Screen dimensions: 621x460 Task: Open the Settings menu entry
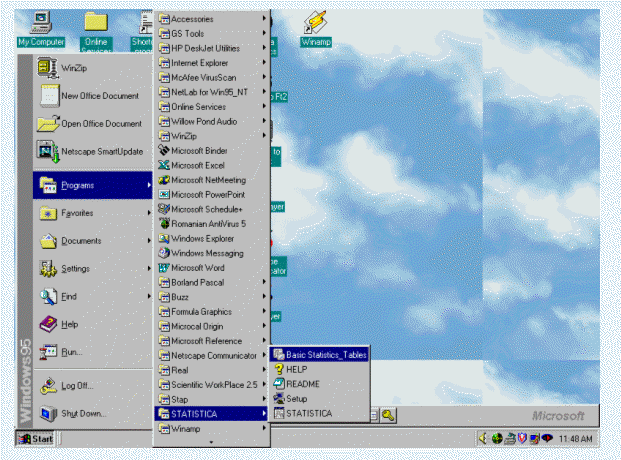pos(93,269)
